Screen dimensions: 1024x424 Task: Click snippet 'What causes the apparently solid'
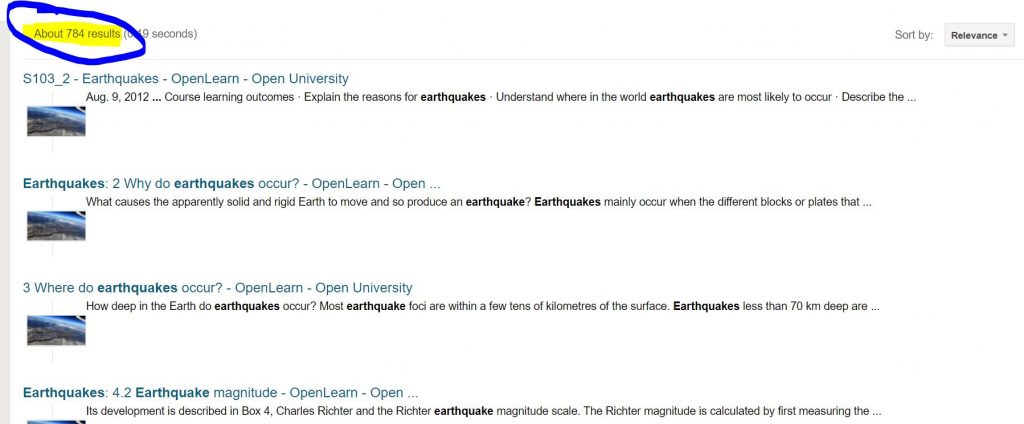(x=479, y=202)
